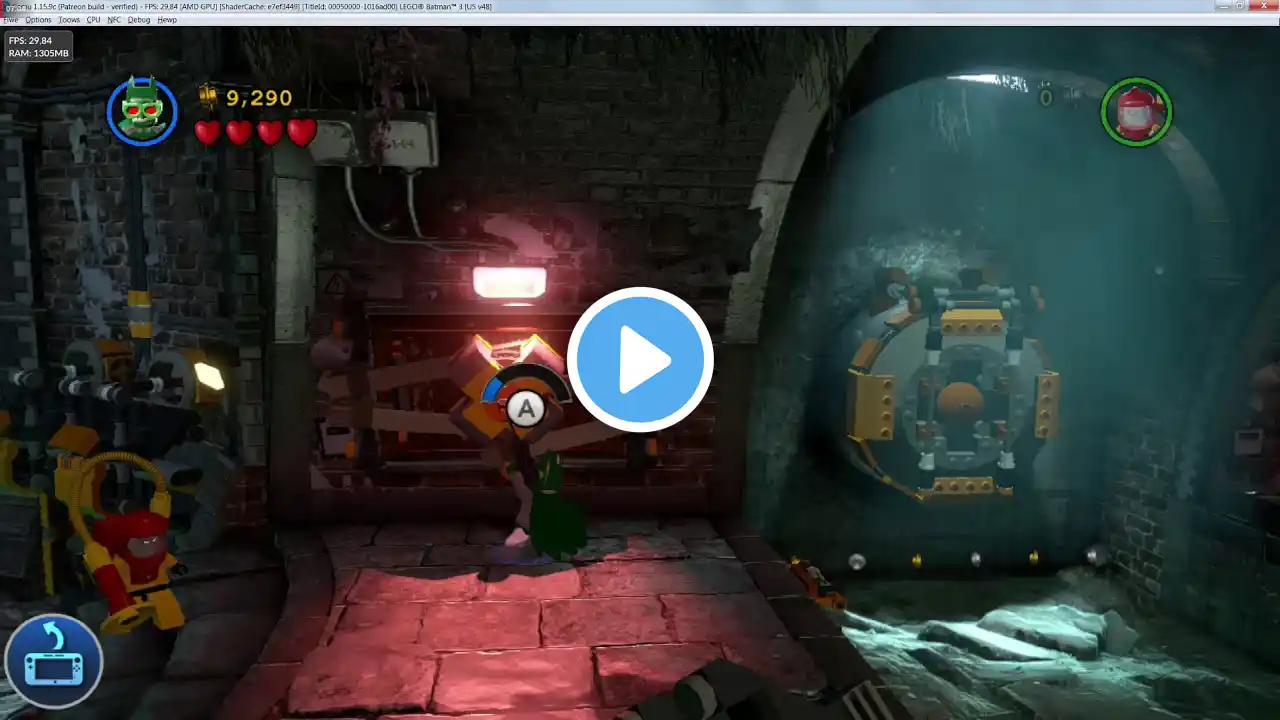Open the CPU menu
The height and width of the screenshot is (720, 1280).
93,20
